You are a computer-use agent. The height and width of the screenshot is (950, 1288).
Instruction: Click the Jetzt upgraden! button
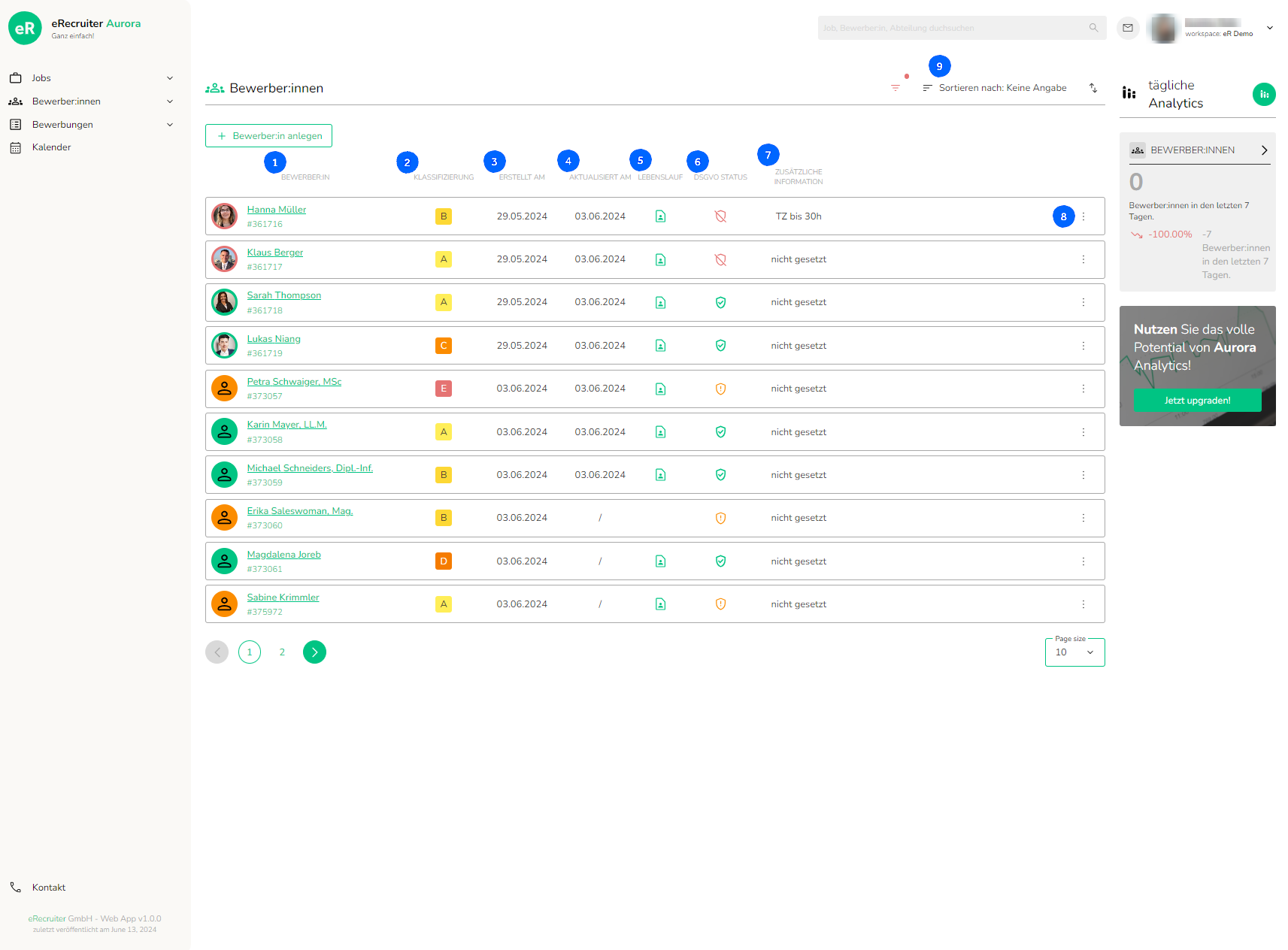pyautogui.click(x=1197, y=401)
